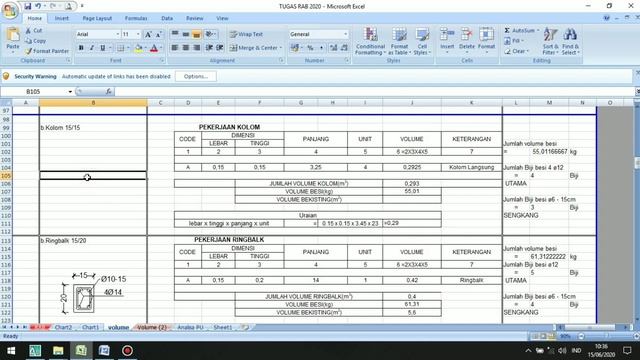Screen dimensions: 640x360
Task: Open Find & Select menu
Action: [570, 41]
